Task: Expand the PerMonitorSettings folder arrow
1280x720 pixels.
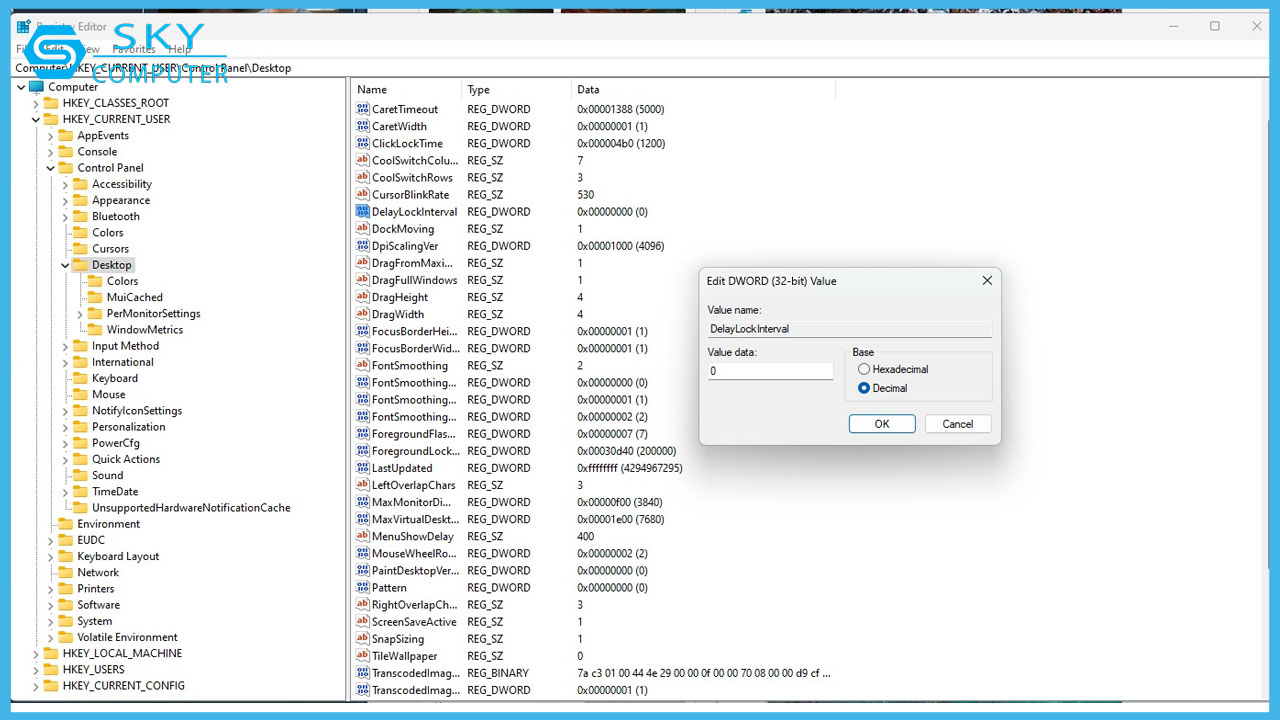Action: pos(81,313)
